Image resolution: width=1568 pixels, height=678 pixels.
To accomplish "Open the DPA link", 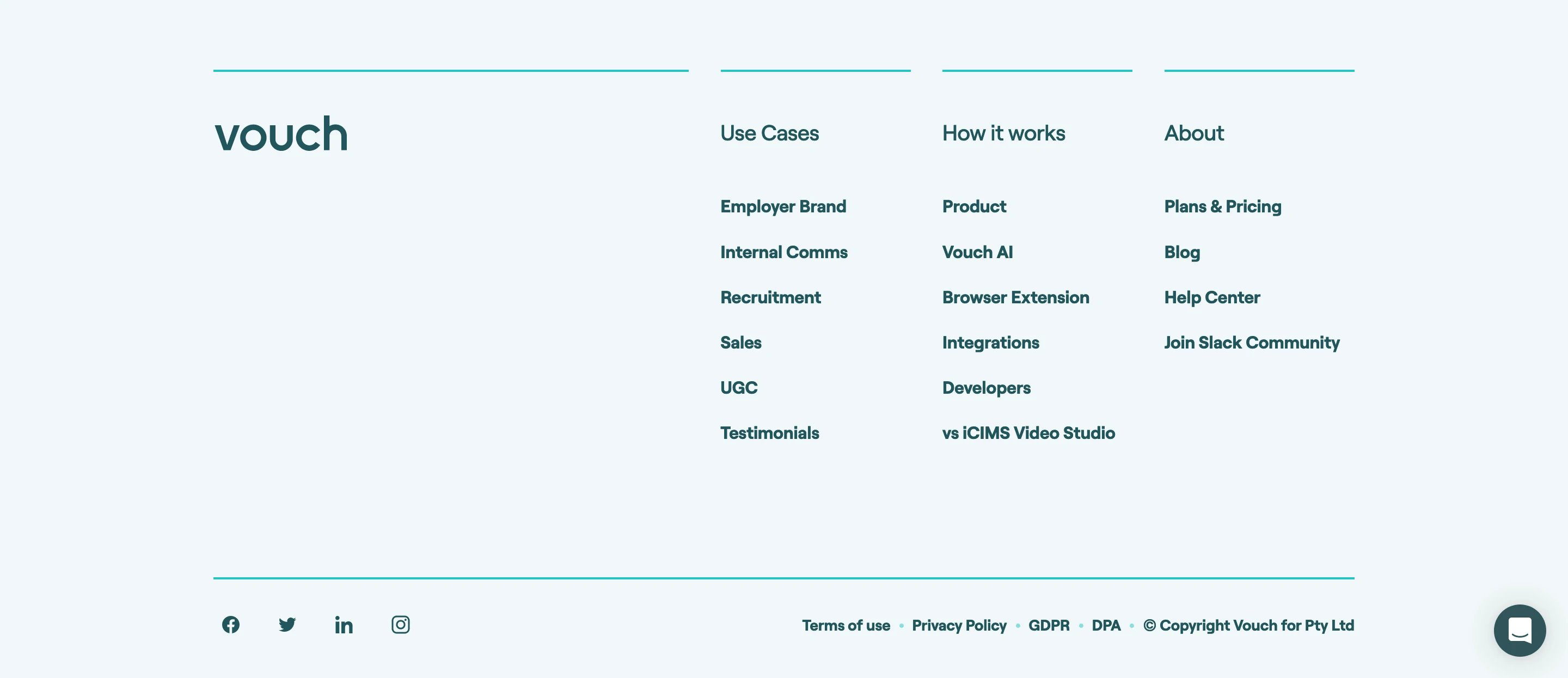I will coord(1106,625).
